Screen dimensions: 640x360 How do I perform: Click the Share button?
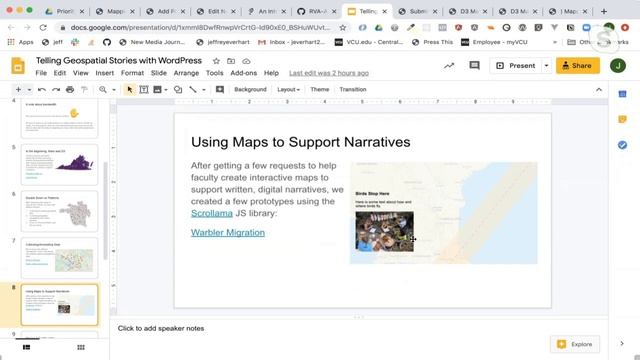click(578, 66)
